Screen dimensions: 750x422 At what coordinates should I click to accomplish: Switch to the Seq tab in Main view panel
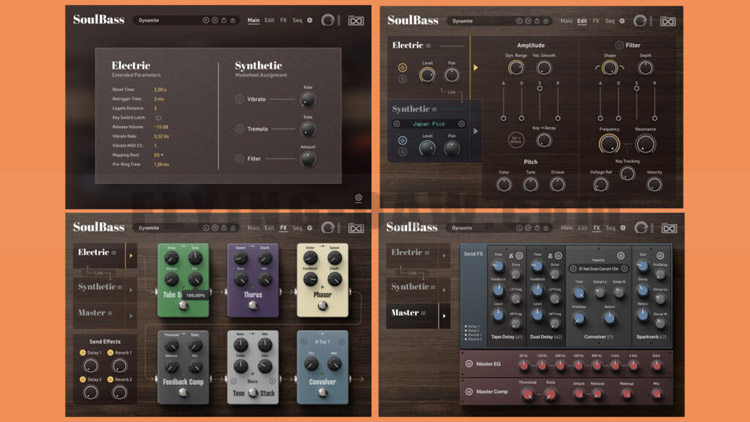297,20
